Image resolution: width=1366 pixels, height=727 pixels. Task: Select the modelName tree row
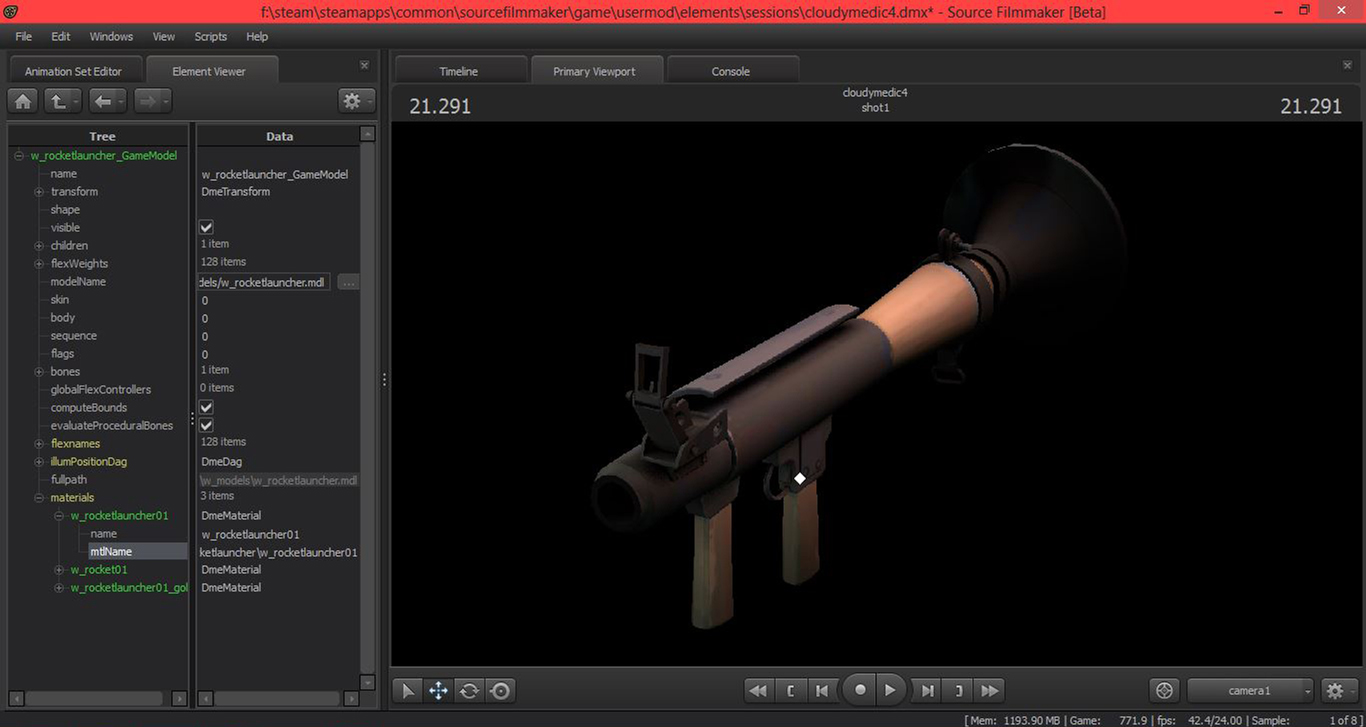(78, 282)
